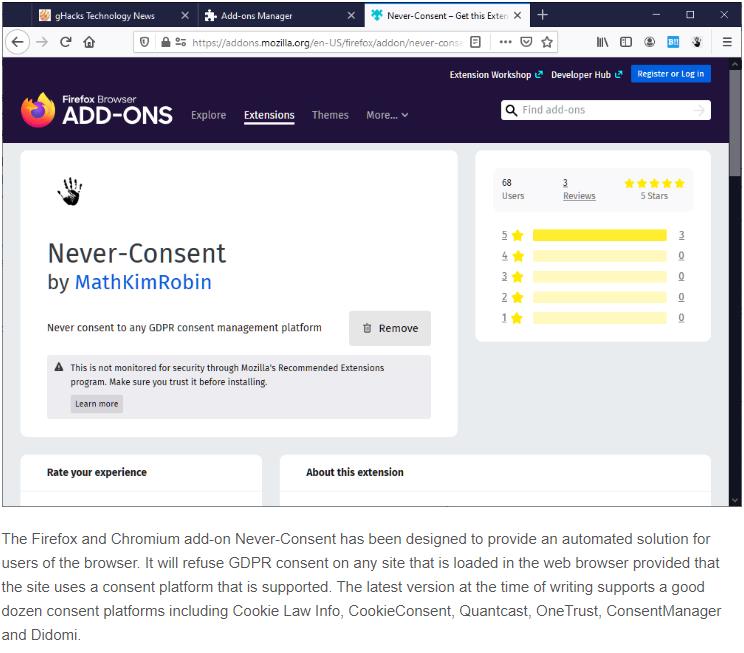Click the address bar URL
Image resolution: width=744 pixels, height=653 pixels.
tap(327, 43)
